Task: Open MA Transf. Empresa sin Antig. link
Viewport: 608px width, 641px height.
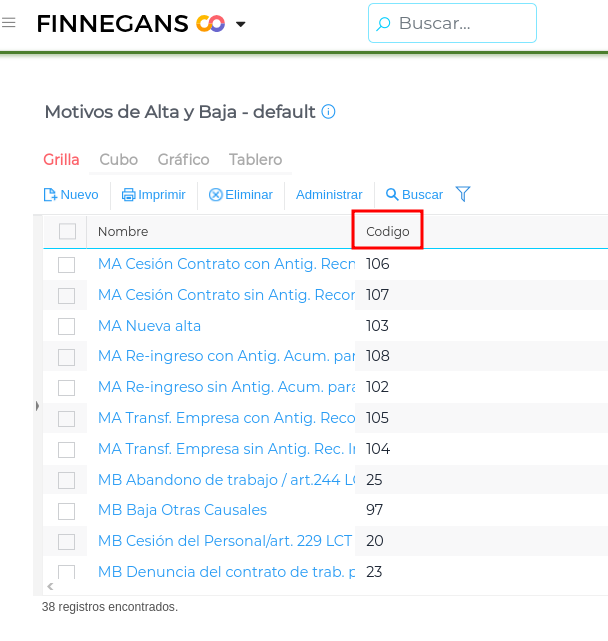Action: pyautogui.click(x=227, y=449)
